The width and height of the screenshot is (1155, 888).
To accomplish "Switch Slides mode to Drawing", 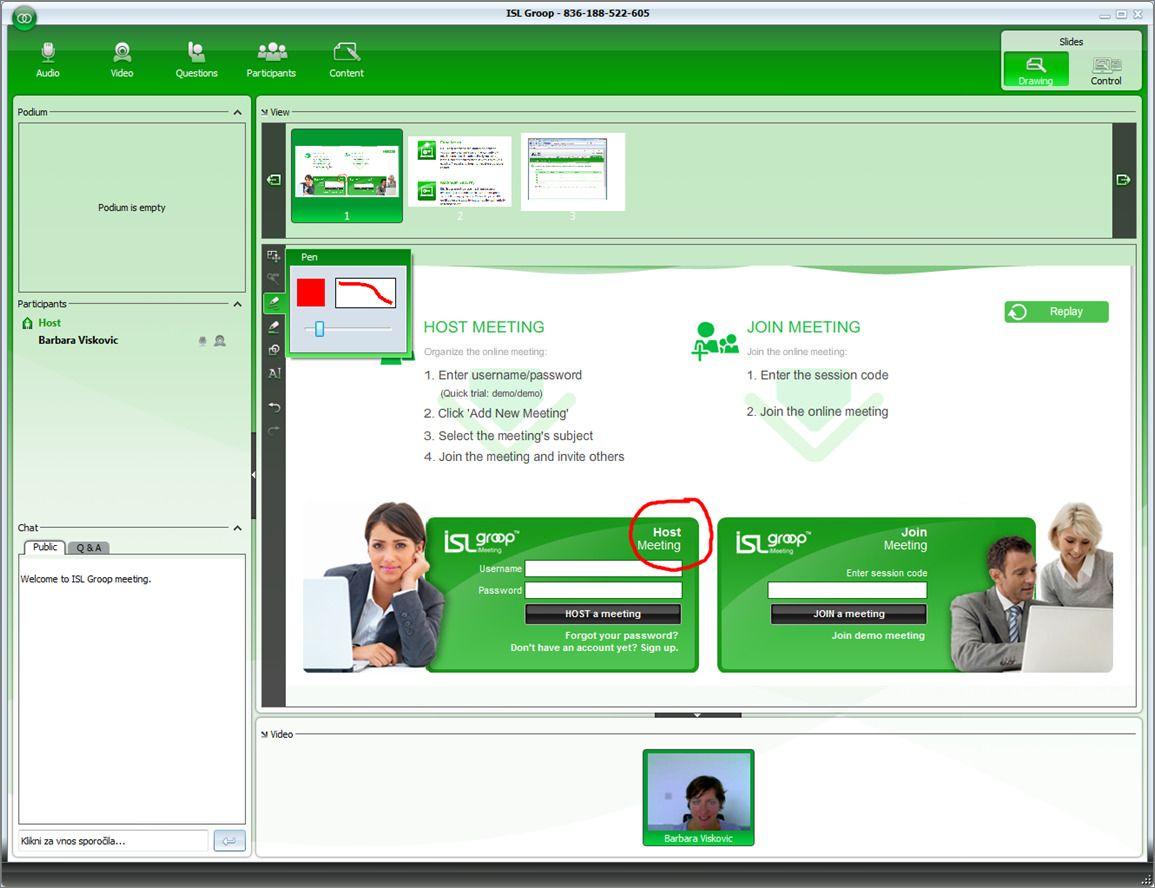I will tap(1036, 70).
